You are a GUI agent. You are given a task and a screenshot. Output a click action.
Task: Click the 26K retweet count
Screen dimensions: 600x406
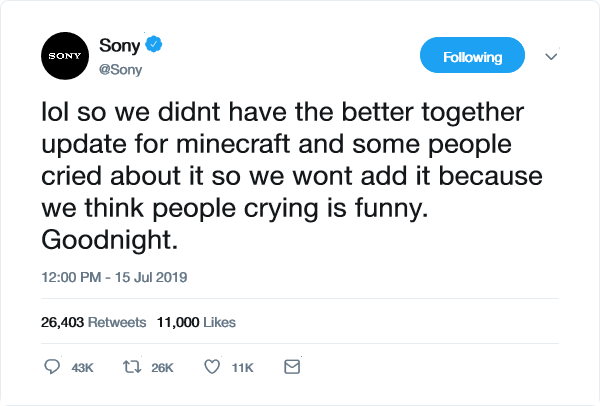pos(162,368)
